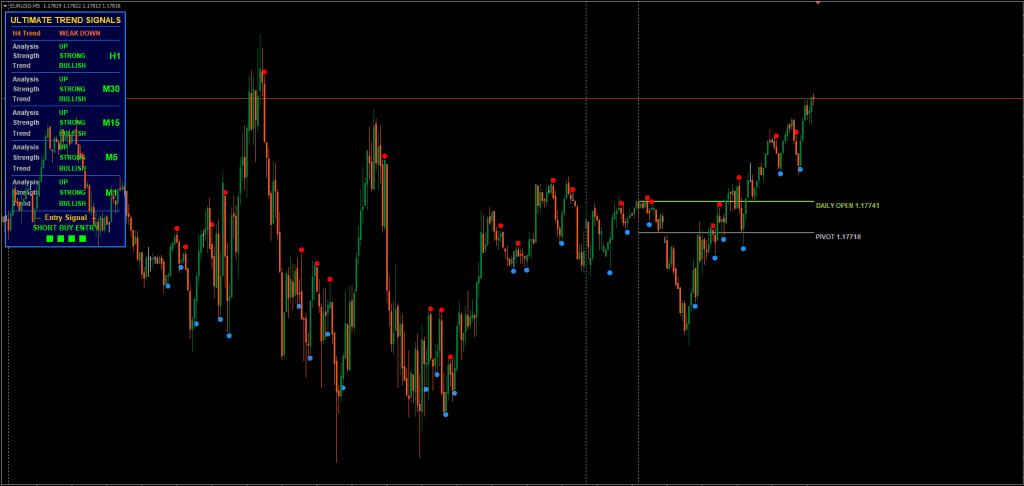Viewport: 1024px width, 486px height.
Task: Click the PIVOT 1.17718 label
Action: [x=838, y=237]
